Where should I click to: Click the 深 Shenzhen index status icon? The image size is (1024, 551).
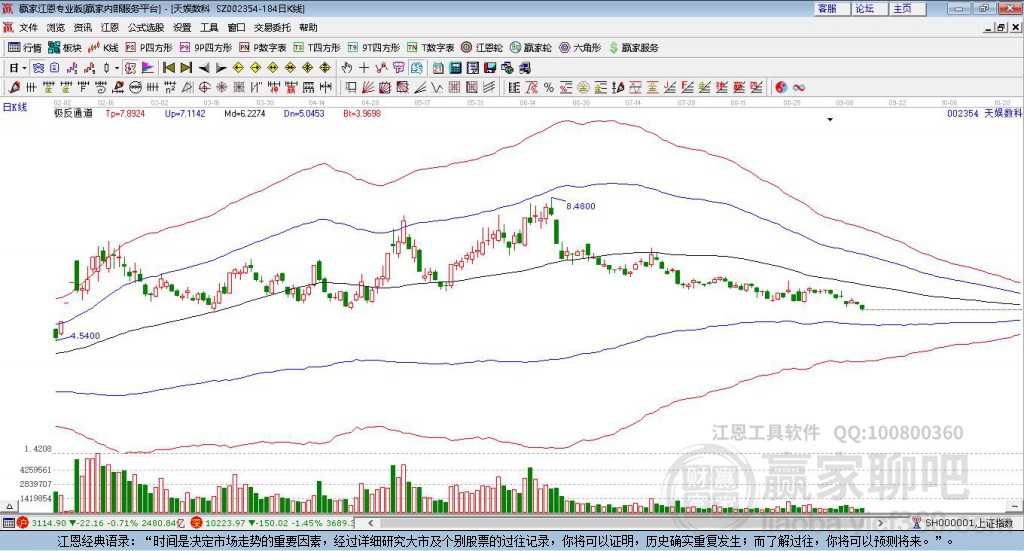[197, 523]
